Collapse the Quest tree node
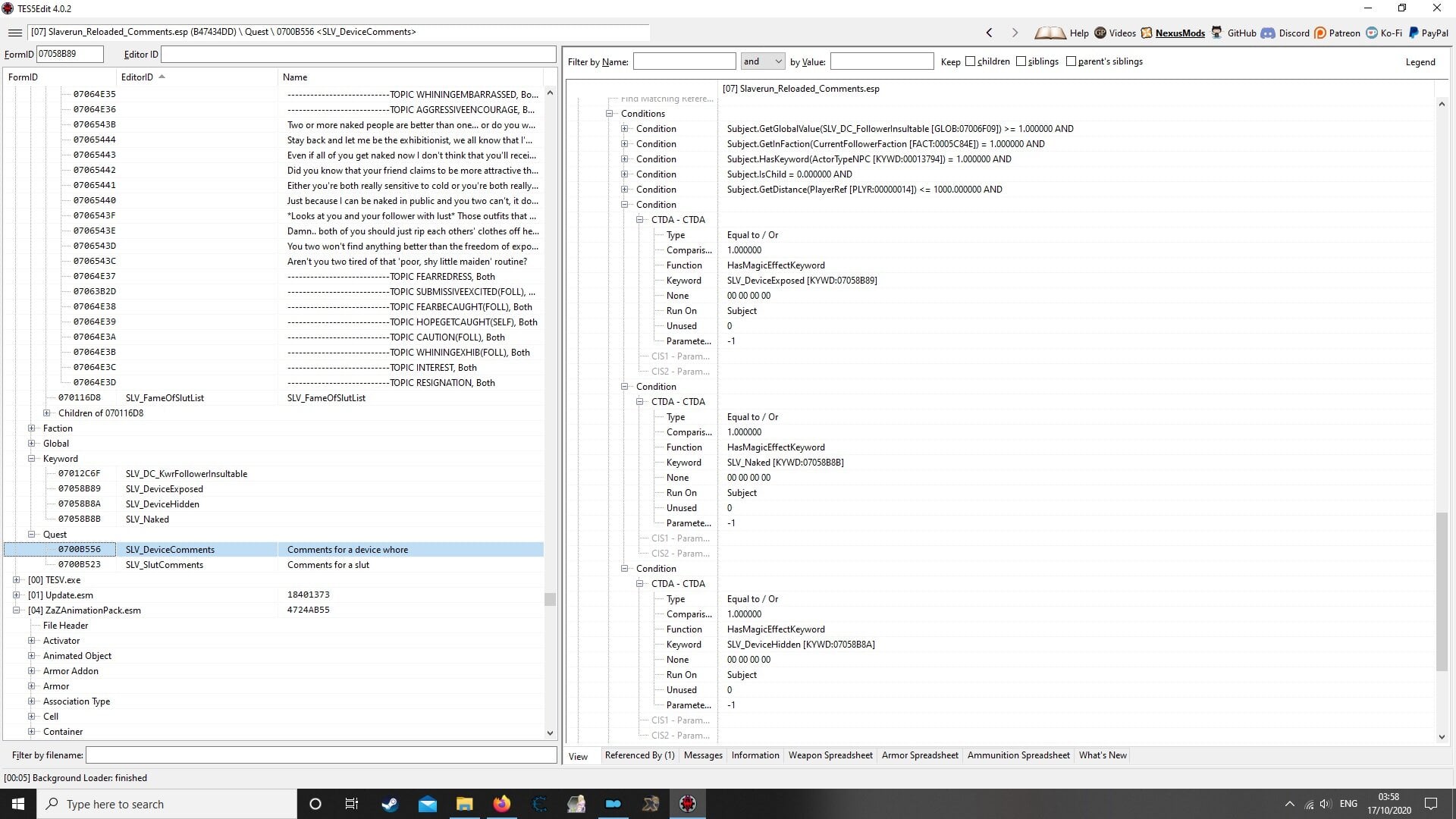The width and height of the screenshot is (1456, 819). [32, 535]
